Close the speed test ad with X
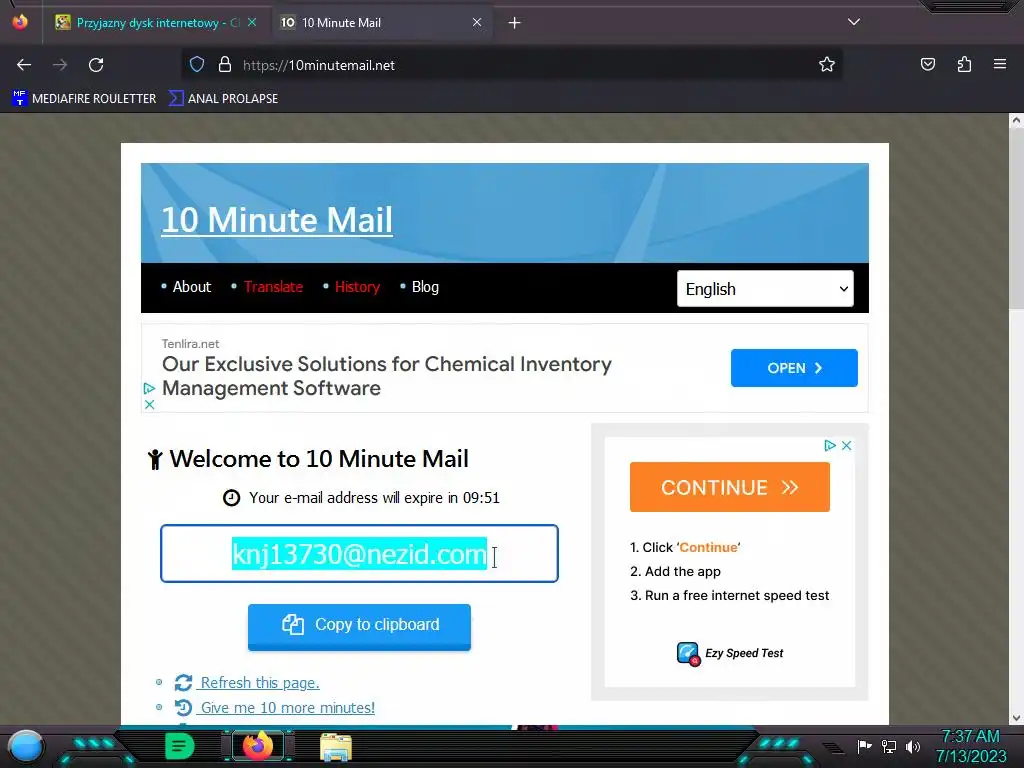 tap(846, 445)
